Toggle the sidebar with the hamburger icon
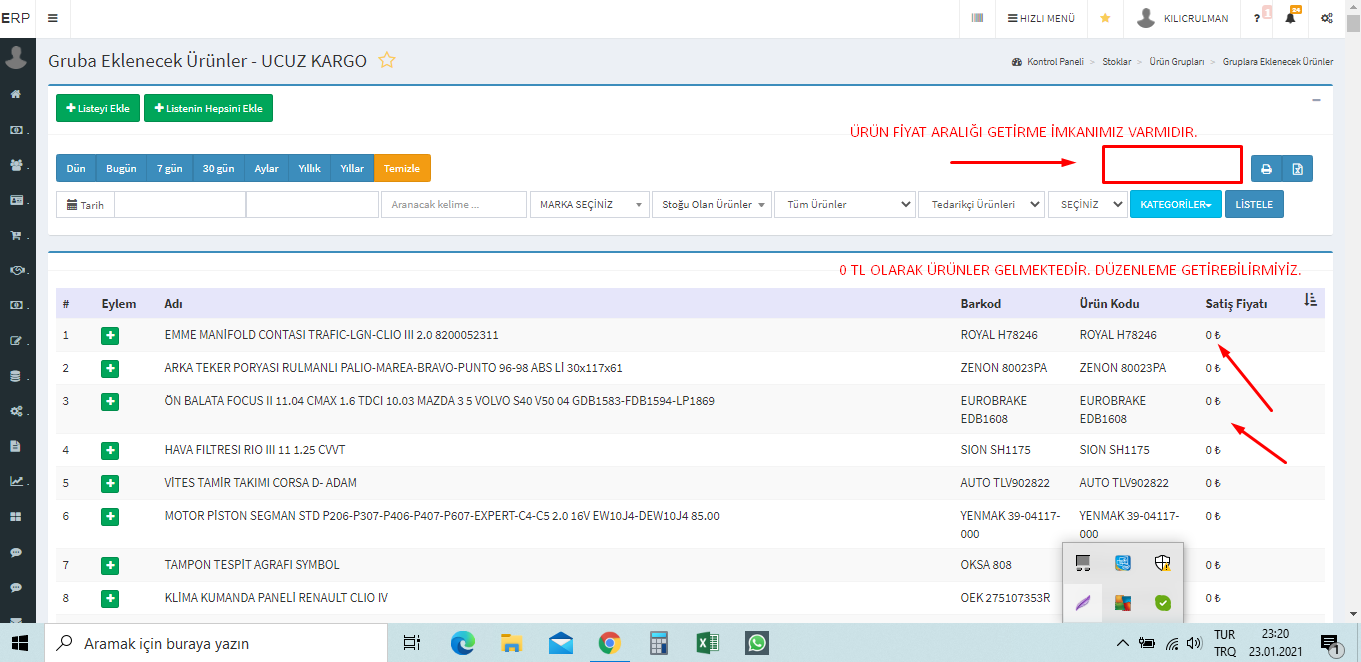This screenshot has height=662, width=1361. click(x=52, y=18)
